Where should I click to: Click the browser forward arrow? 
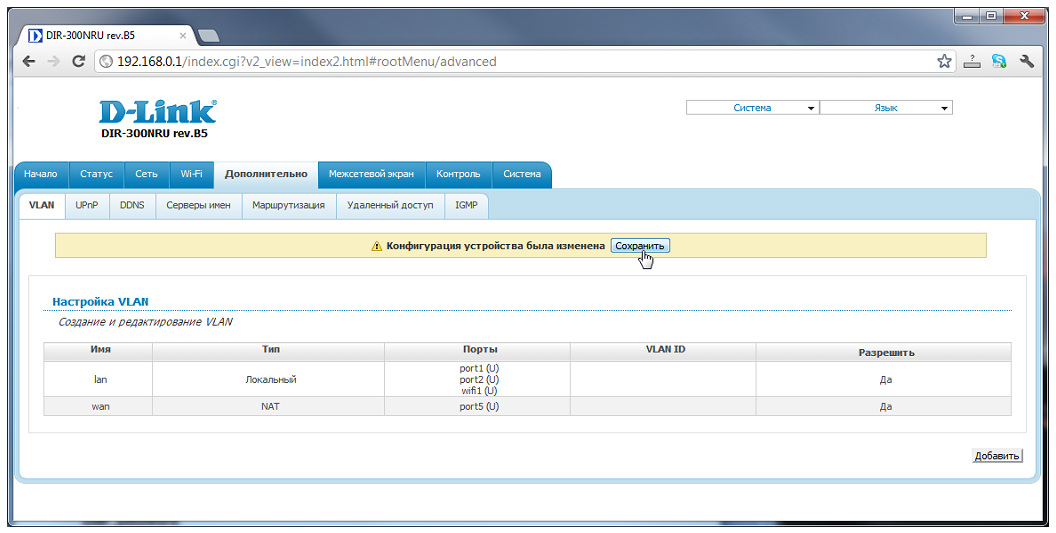(x=53, y=61)
